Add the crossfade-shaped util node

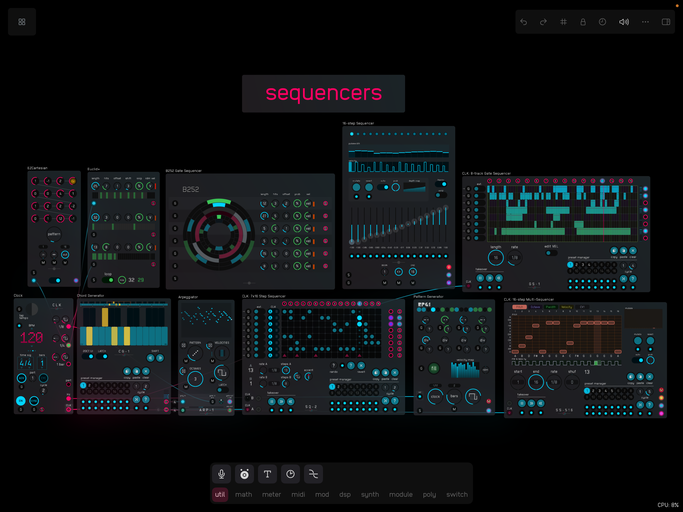[x=312, y=474]
